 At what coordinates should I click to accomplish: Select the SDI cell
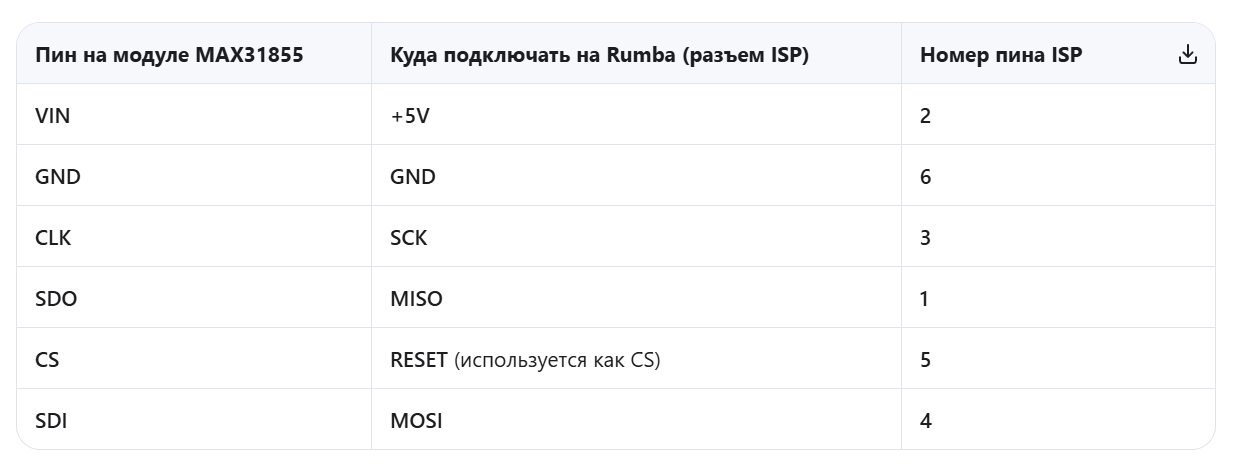coord(51,421)
